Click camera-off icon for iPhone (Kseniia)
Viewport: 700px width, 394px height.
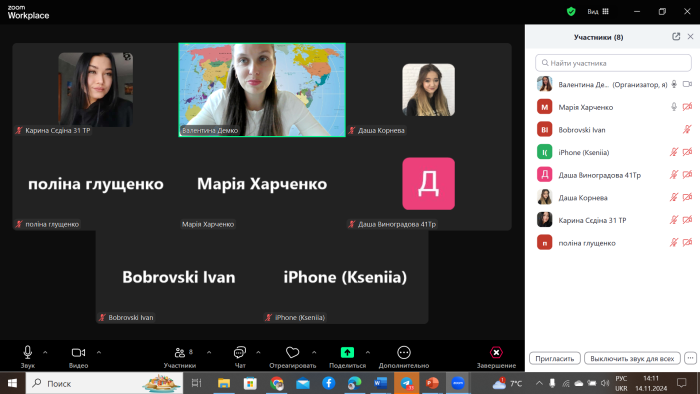click(687, 152)
